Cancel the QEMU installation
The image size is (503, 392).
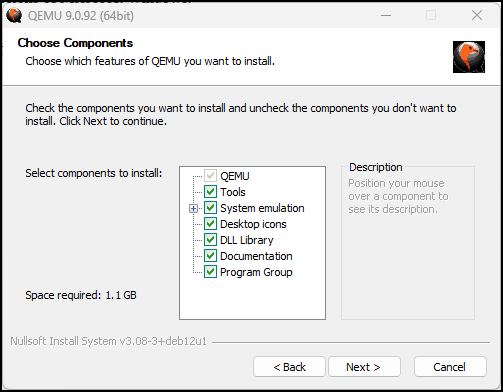(x=450, y=367)
